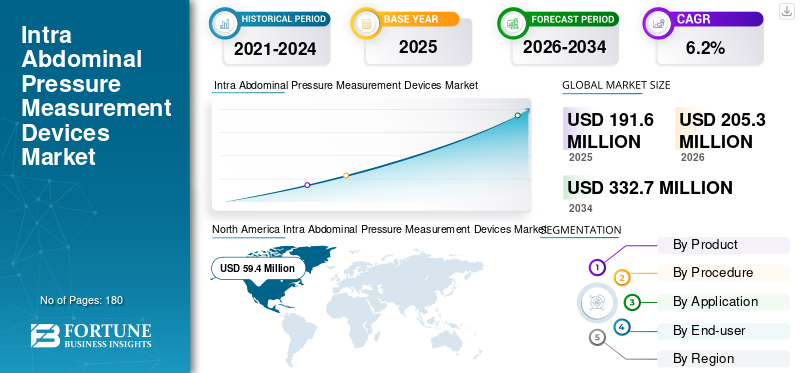Click the North America market map title

[x=380, y=230]
